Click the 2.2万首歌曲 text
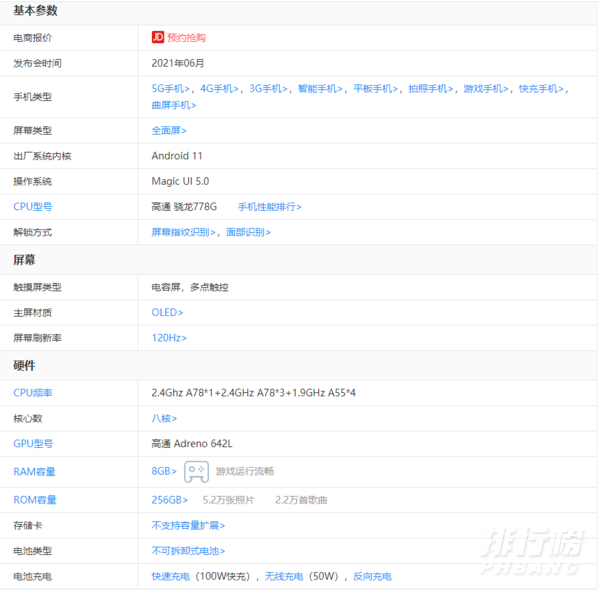 pos(301,500)
